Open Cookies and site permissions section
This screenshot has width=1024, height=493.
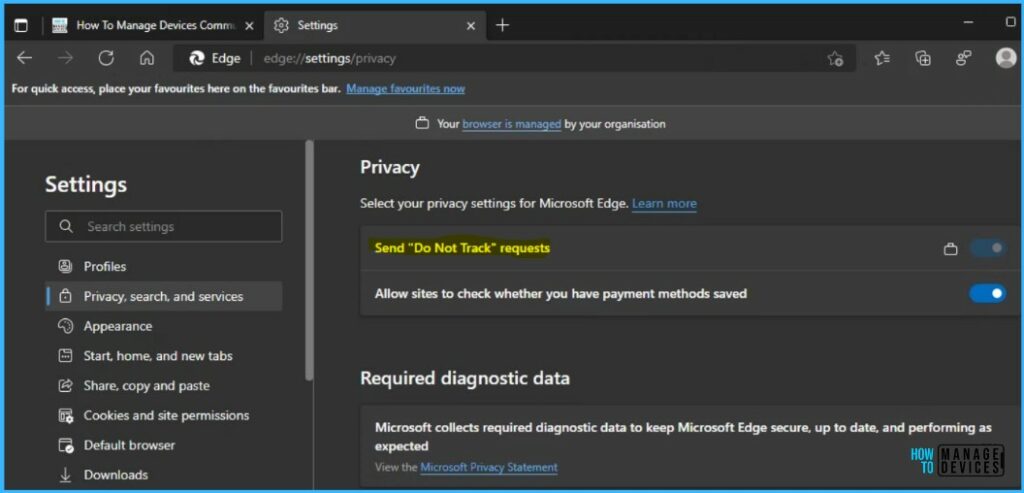coord(163,415)
